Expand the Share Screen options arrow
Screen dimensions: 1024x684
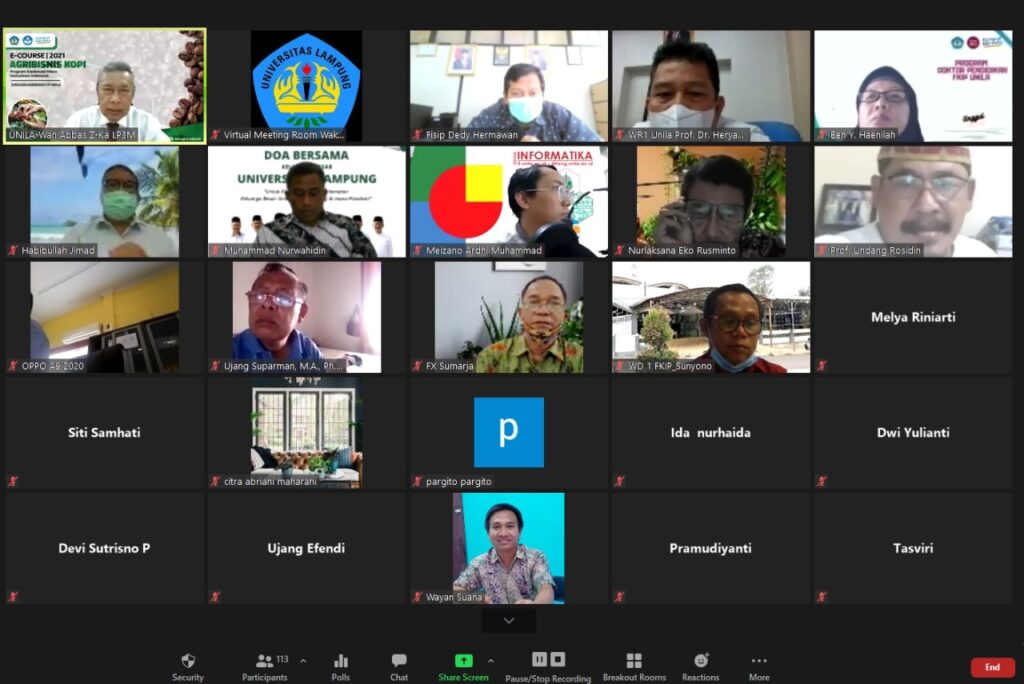[x=490, y=661]
